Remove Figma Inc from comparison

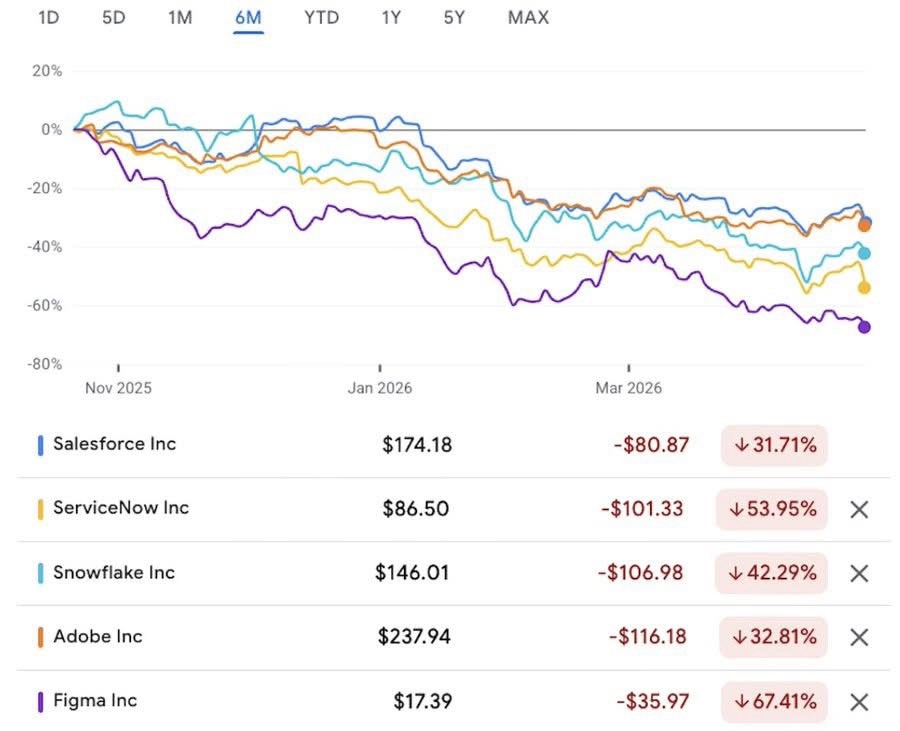coord(858,702)
